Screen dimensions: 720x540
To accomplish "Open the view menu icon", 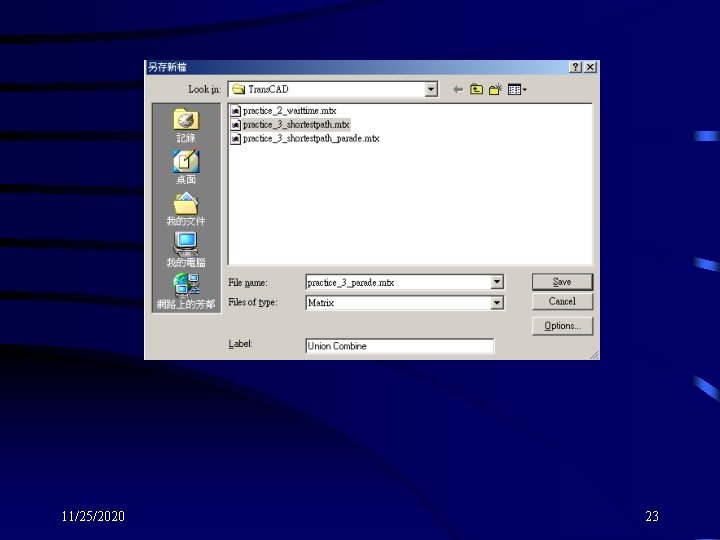I will [x=517, y=90].
